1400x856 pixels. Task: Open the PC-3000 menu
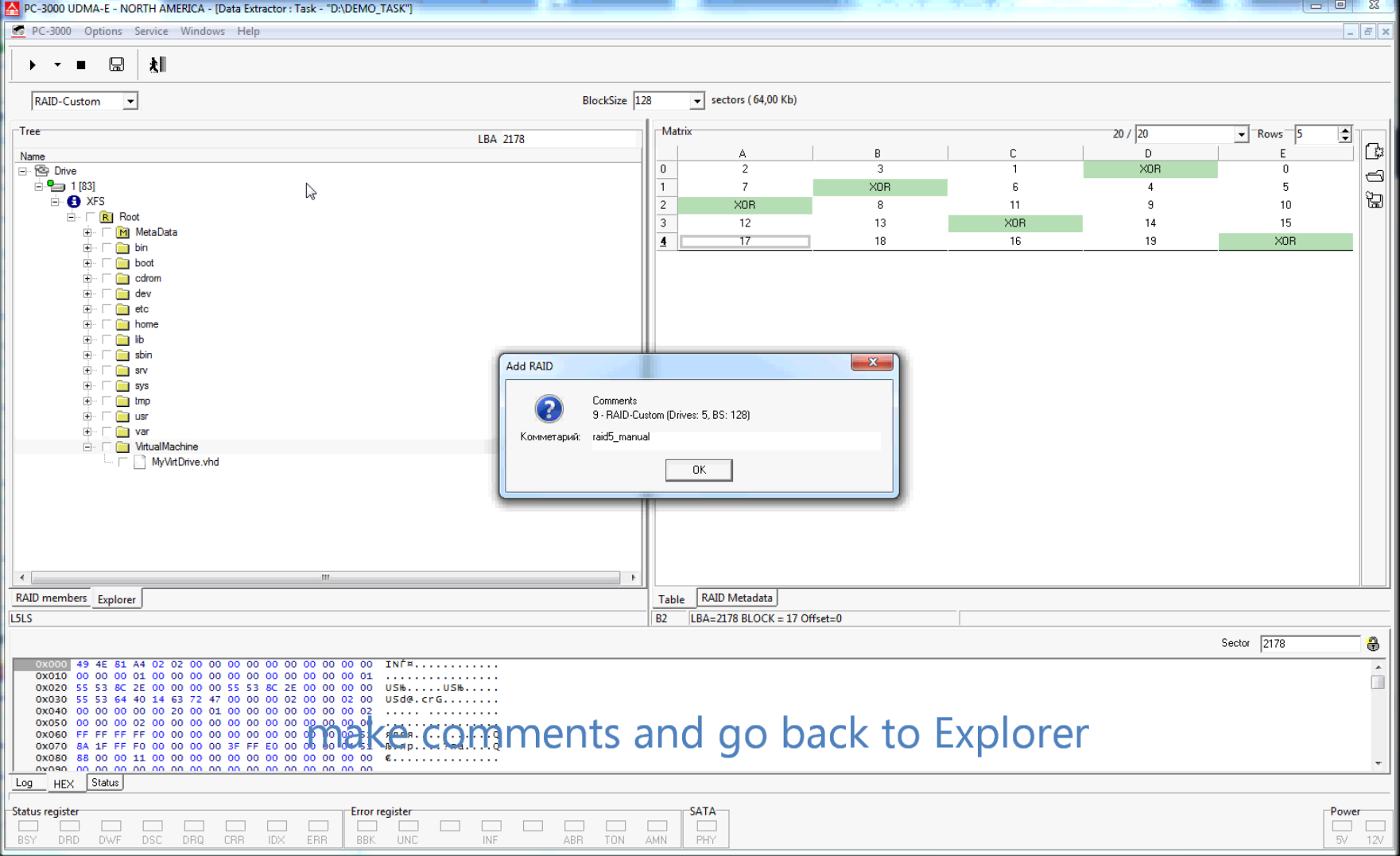52,31
